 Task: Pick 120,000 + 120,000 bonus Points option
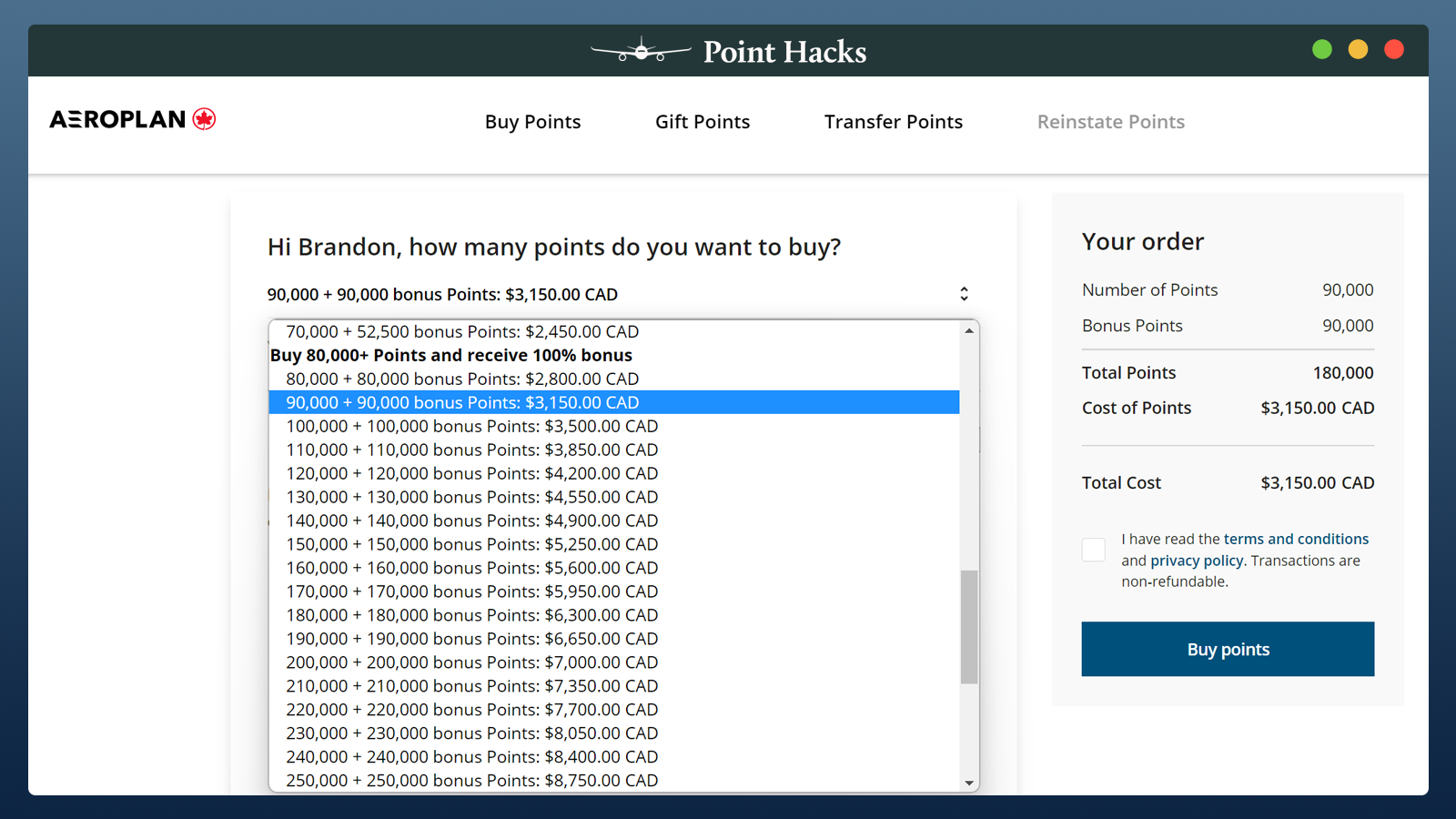[614, 473]
